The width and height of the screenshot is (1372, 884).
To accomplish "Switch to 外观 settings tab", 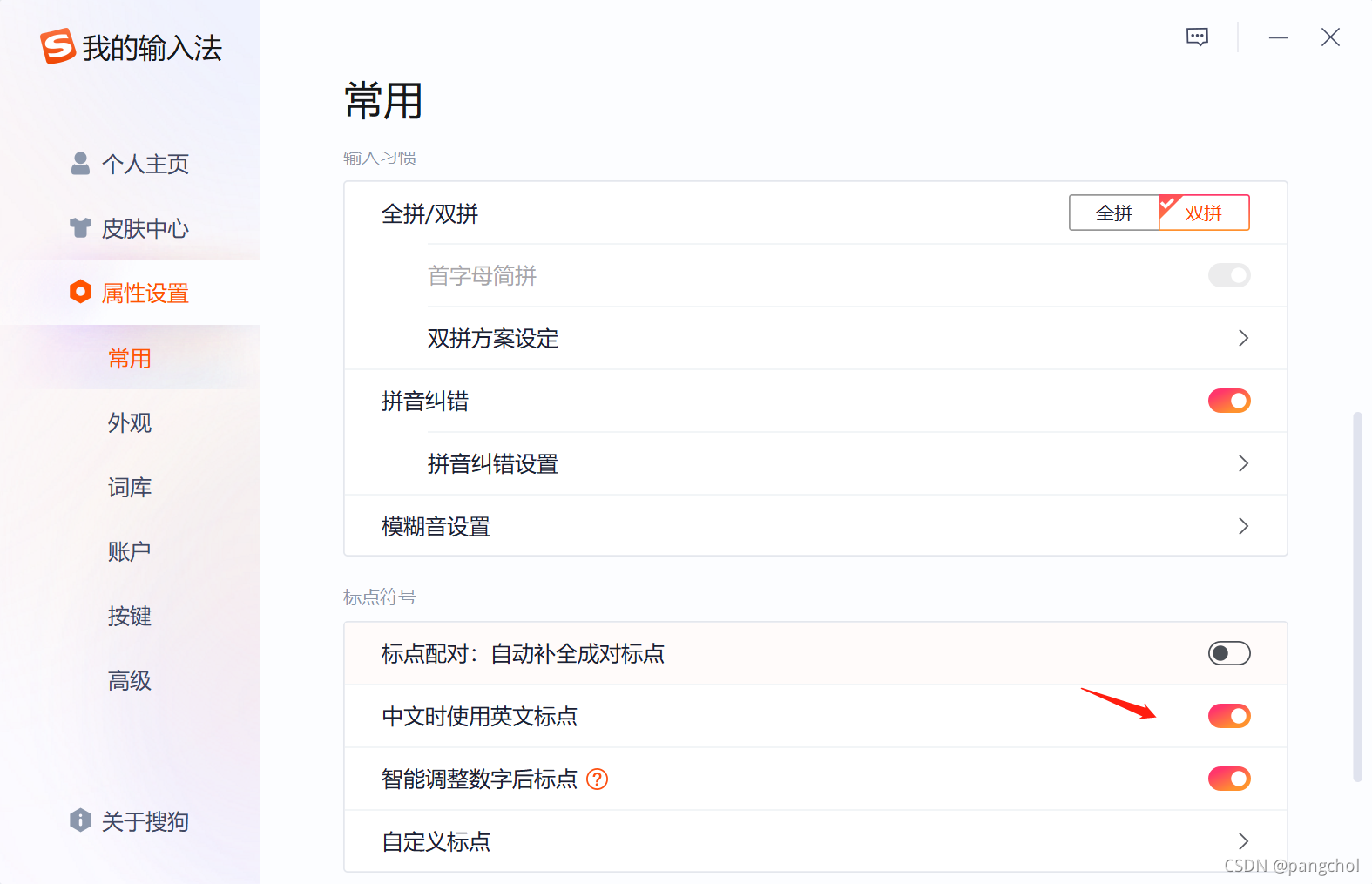I will click(x=130, y=422).
